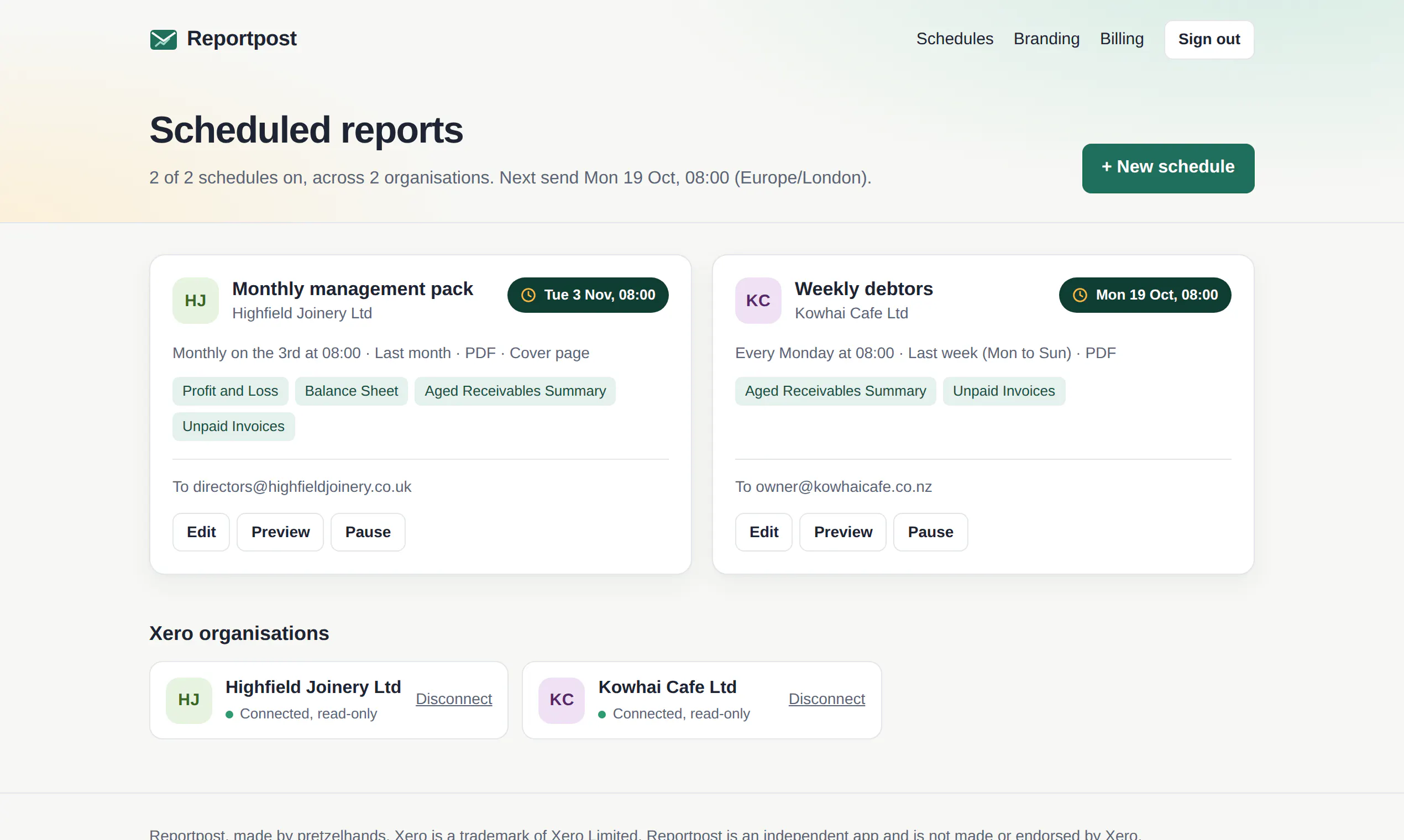Image resolution: width=1404 pixels, height=840 pixels.
Task: Click the KC avatar in Xero organisations list
Action: (x=562, y=700)
